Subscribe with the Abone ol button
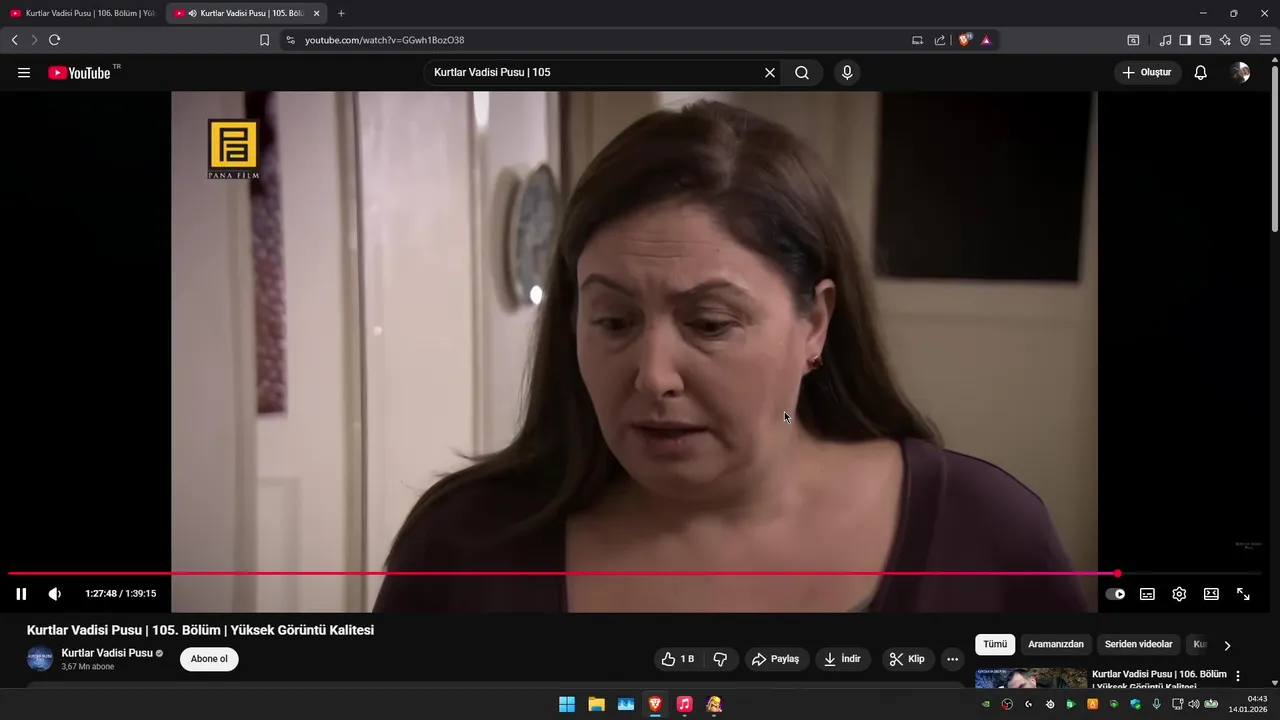 coord(209,659)
